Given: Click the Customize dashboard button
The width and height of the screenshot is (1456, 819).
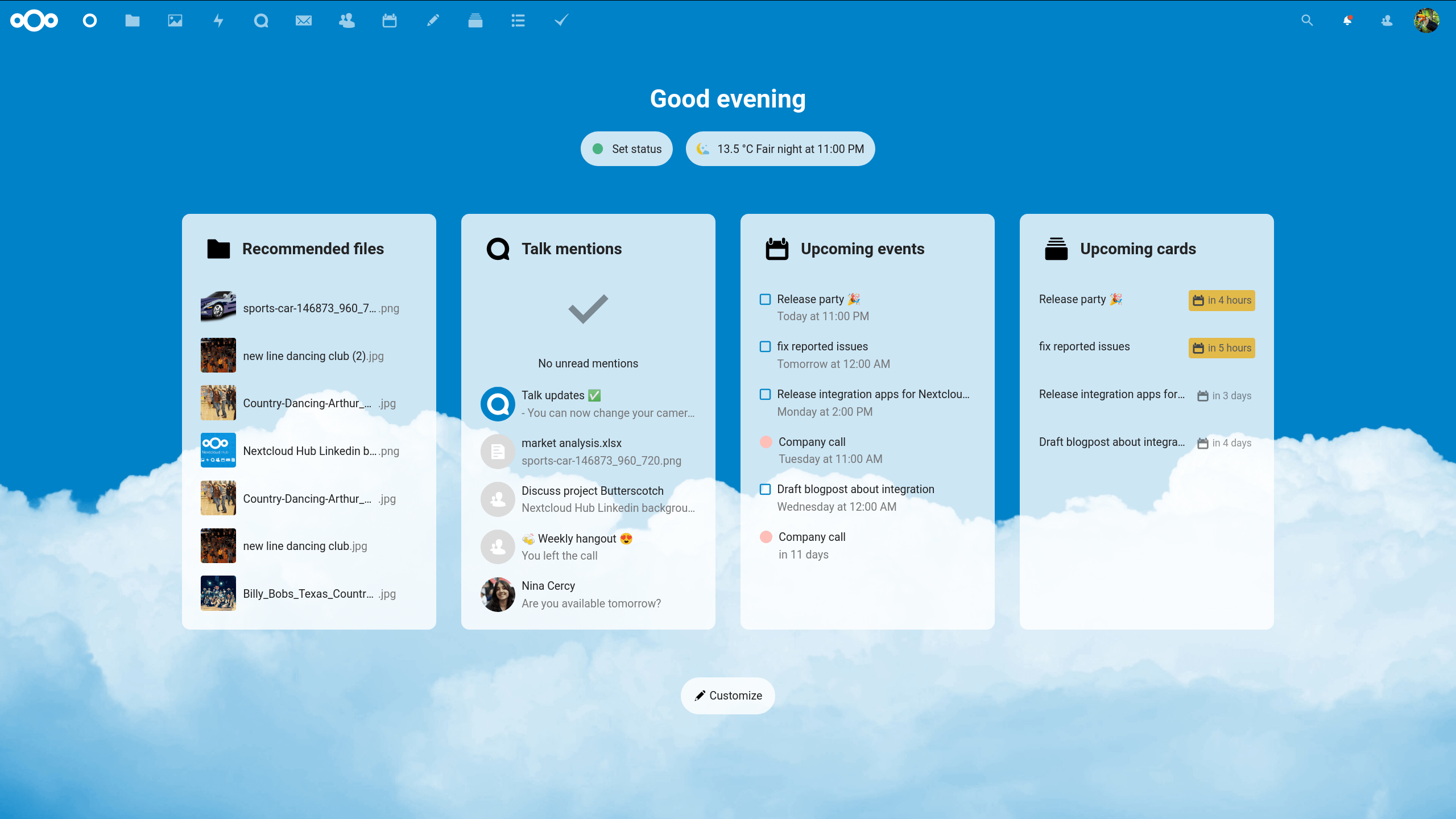Looking at the screenshot, I should (728, 695).
